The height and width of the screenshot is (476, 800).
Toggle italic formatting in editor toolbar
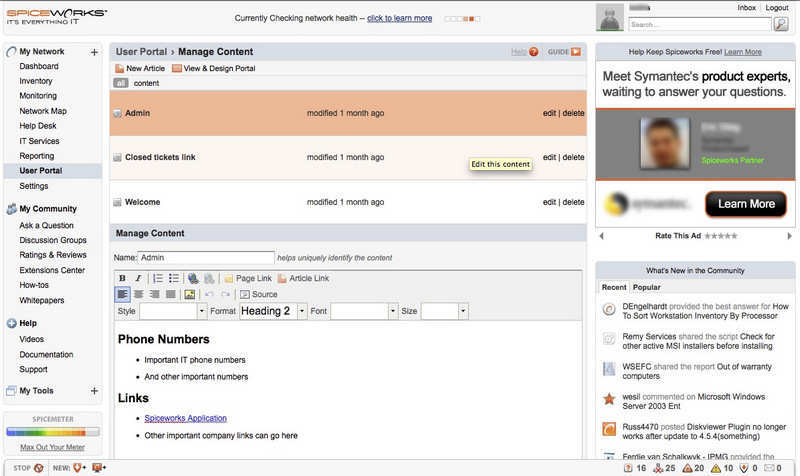point(138,278)
